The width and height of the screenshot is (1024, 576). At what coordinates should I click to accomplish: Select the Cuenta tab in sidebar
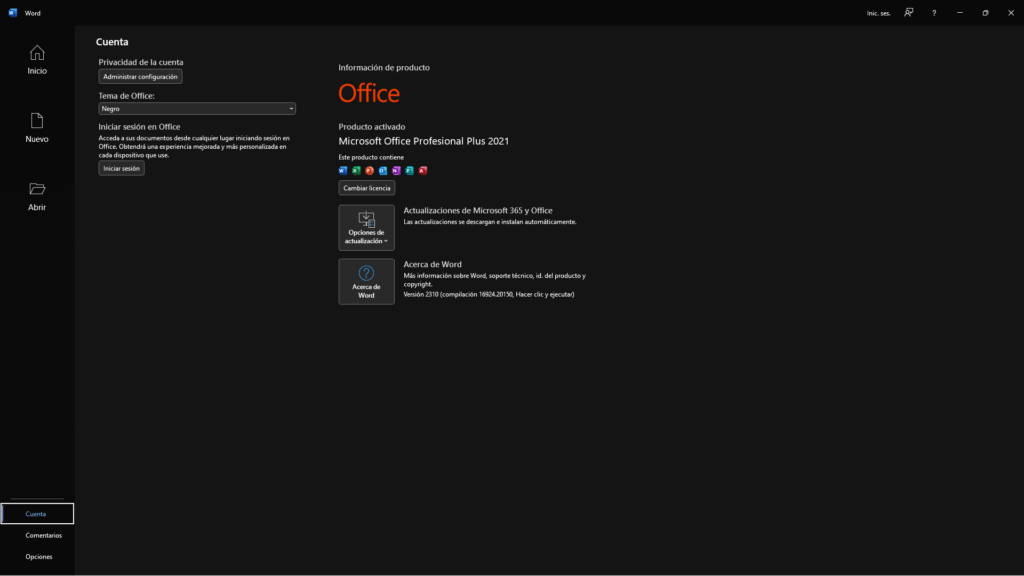(37, 514)
